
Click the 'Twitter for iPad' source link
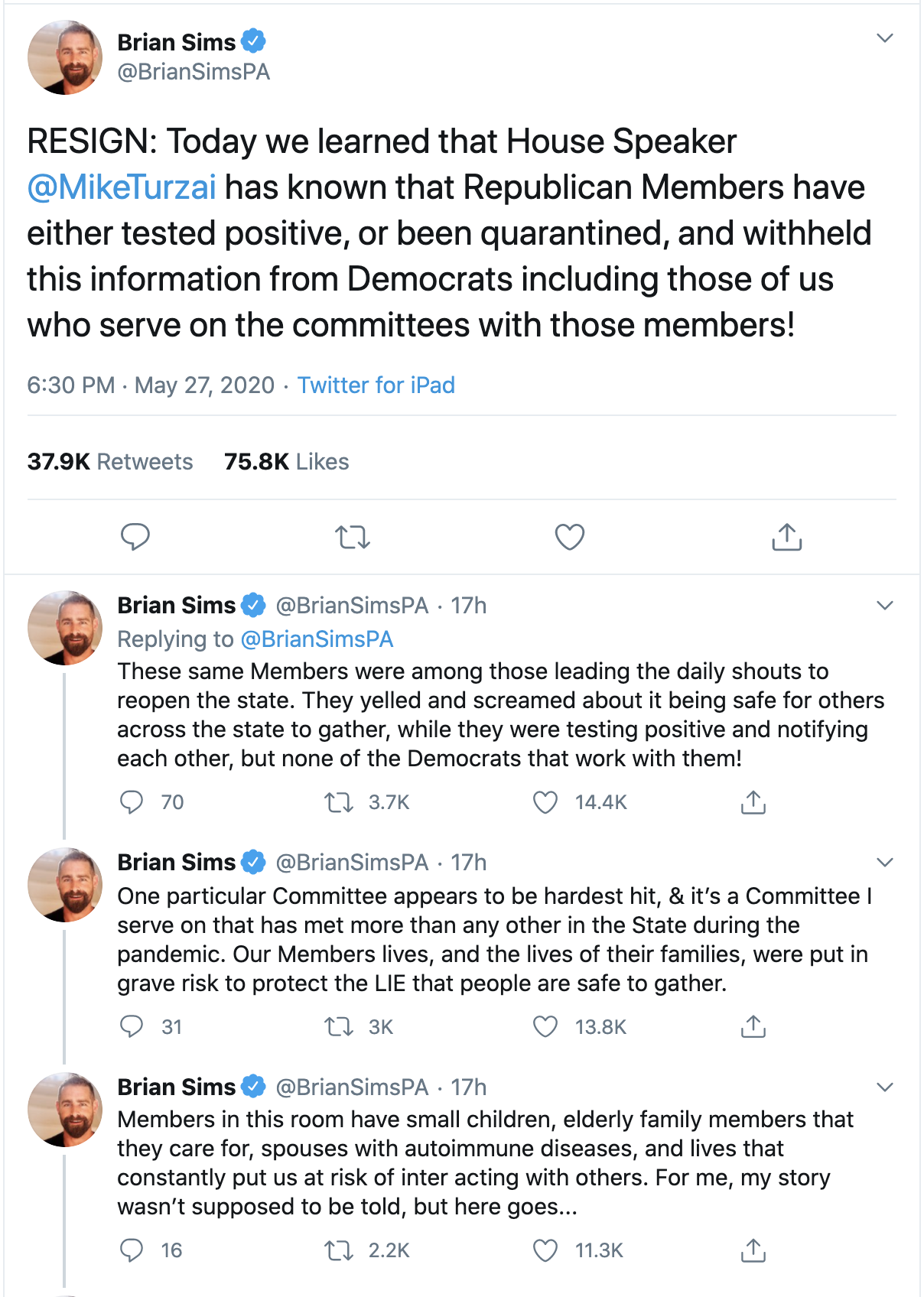click(376, 385)
